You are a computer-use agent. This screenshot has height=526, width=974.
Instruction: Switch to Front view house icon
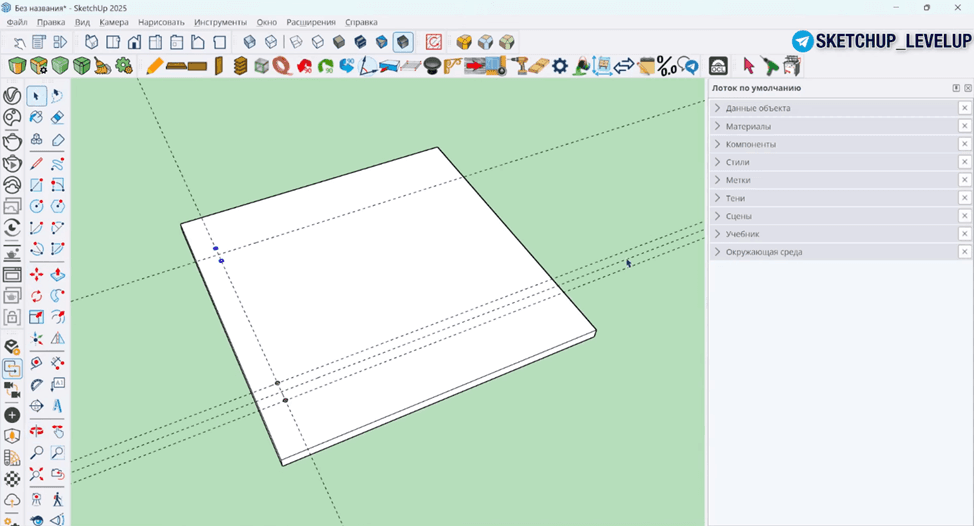point(134,42)
